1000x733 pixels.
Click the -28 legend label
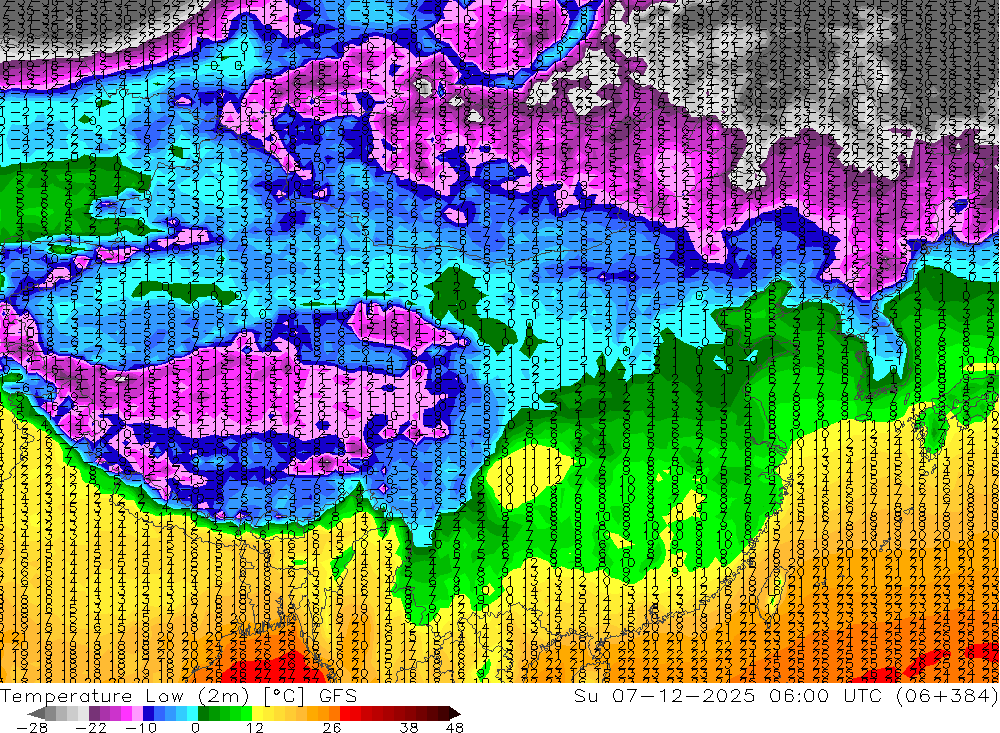[31, 727]
